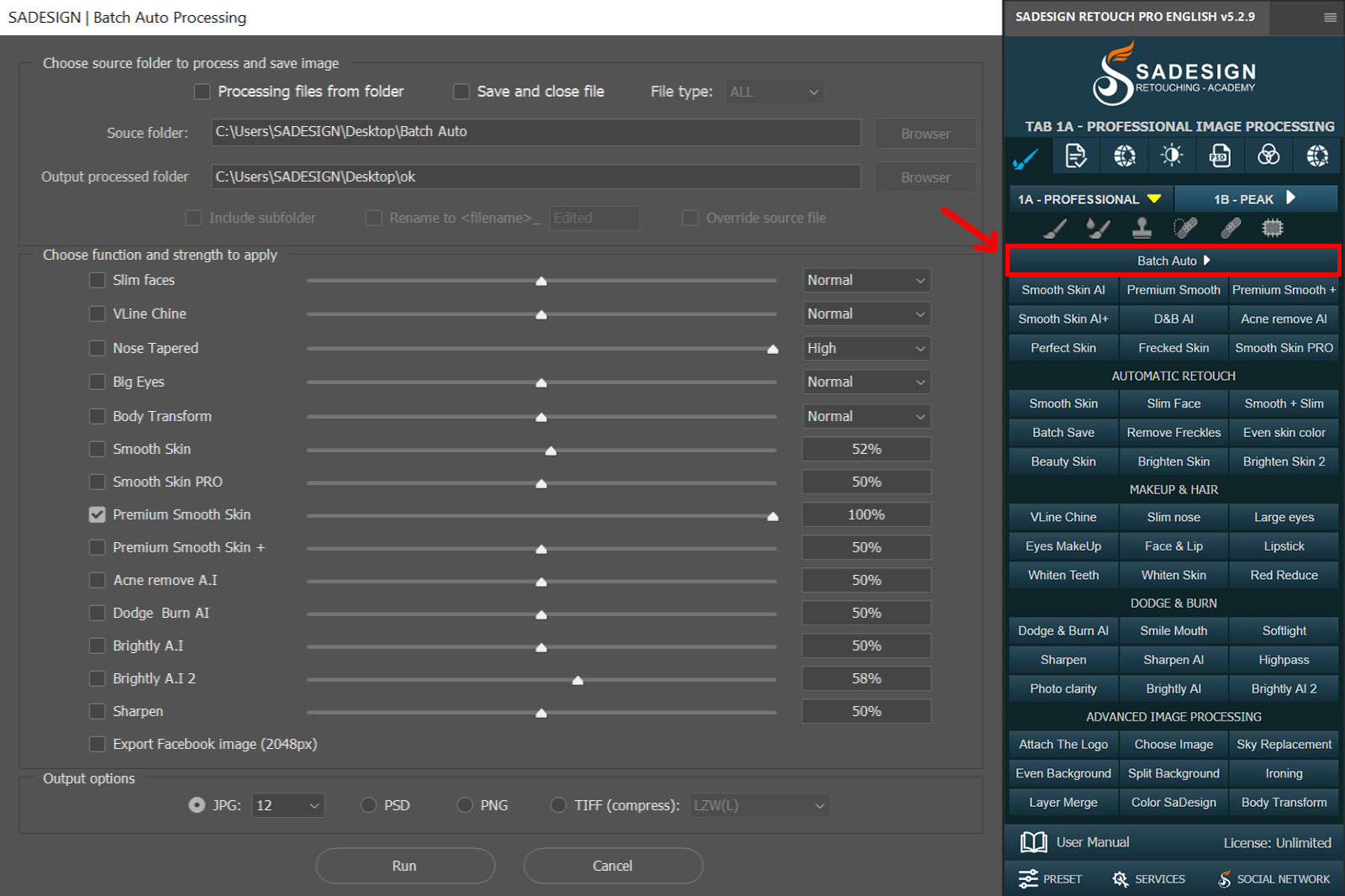This screenshot has width=1345, height=896.
Task: Click the Brightly A.I 2 slider handle
Action: click(x=578, y=680)
